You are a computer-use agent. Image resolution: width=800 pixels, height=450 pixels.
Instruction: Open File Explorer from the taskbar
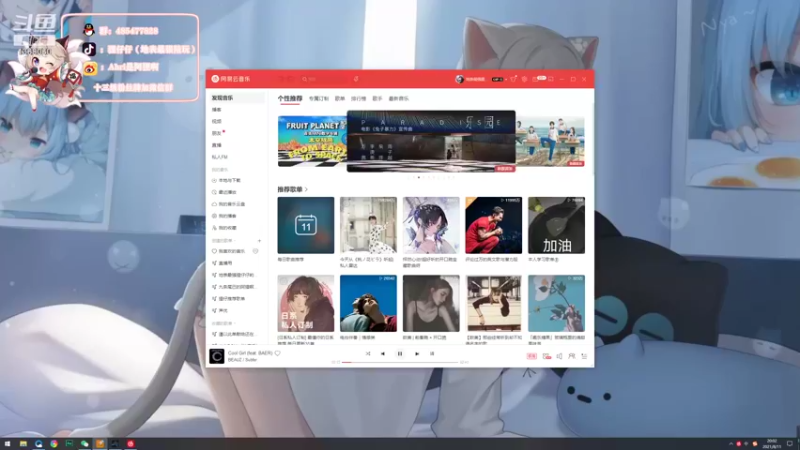pos(23,444)
